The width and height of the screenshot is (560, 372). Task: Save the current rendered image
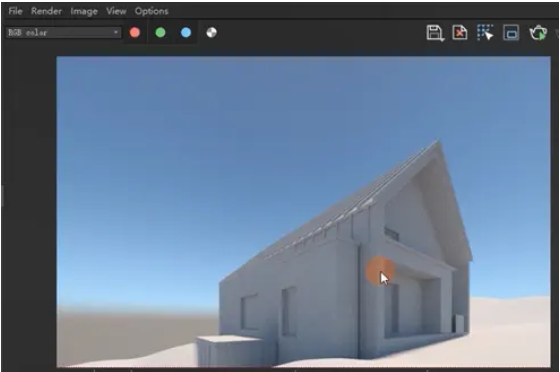point(435,33)
